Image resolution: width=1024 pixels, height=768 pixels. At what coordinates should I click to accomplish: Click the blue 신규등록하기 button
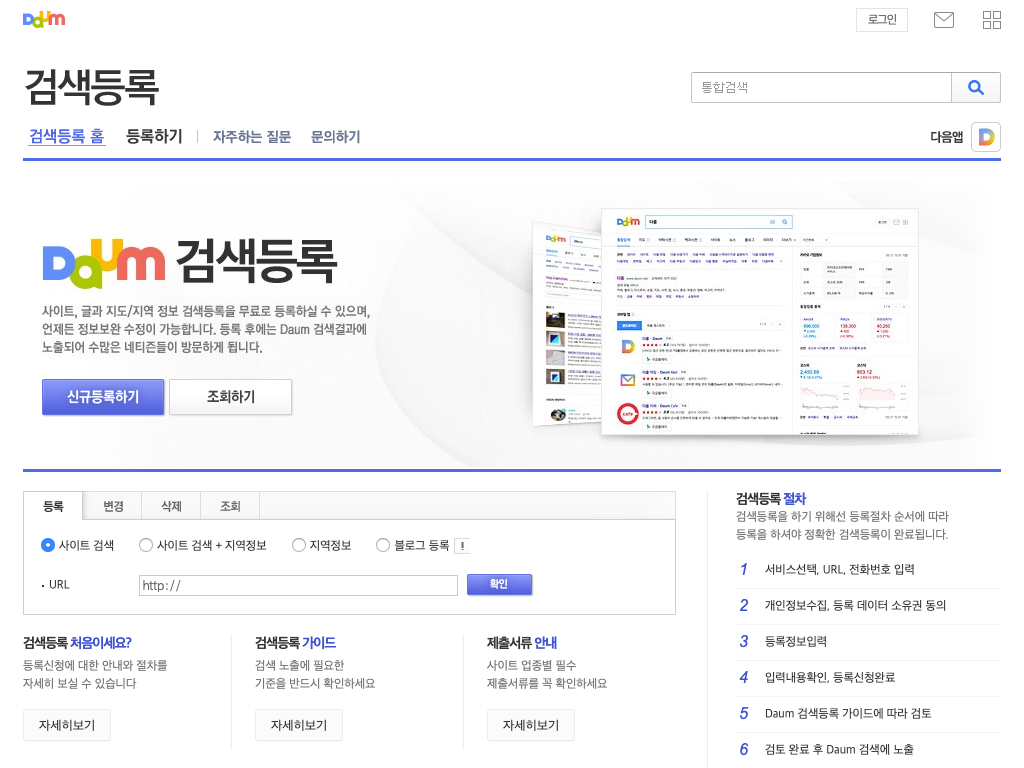pyautogui.click(x=103, y=397)
